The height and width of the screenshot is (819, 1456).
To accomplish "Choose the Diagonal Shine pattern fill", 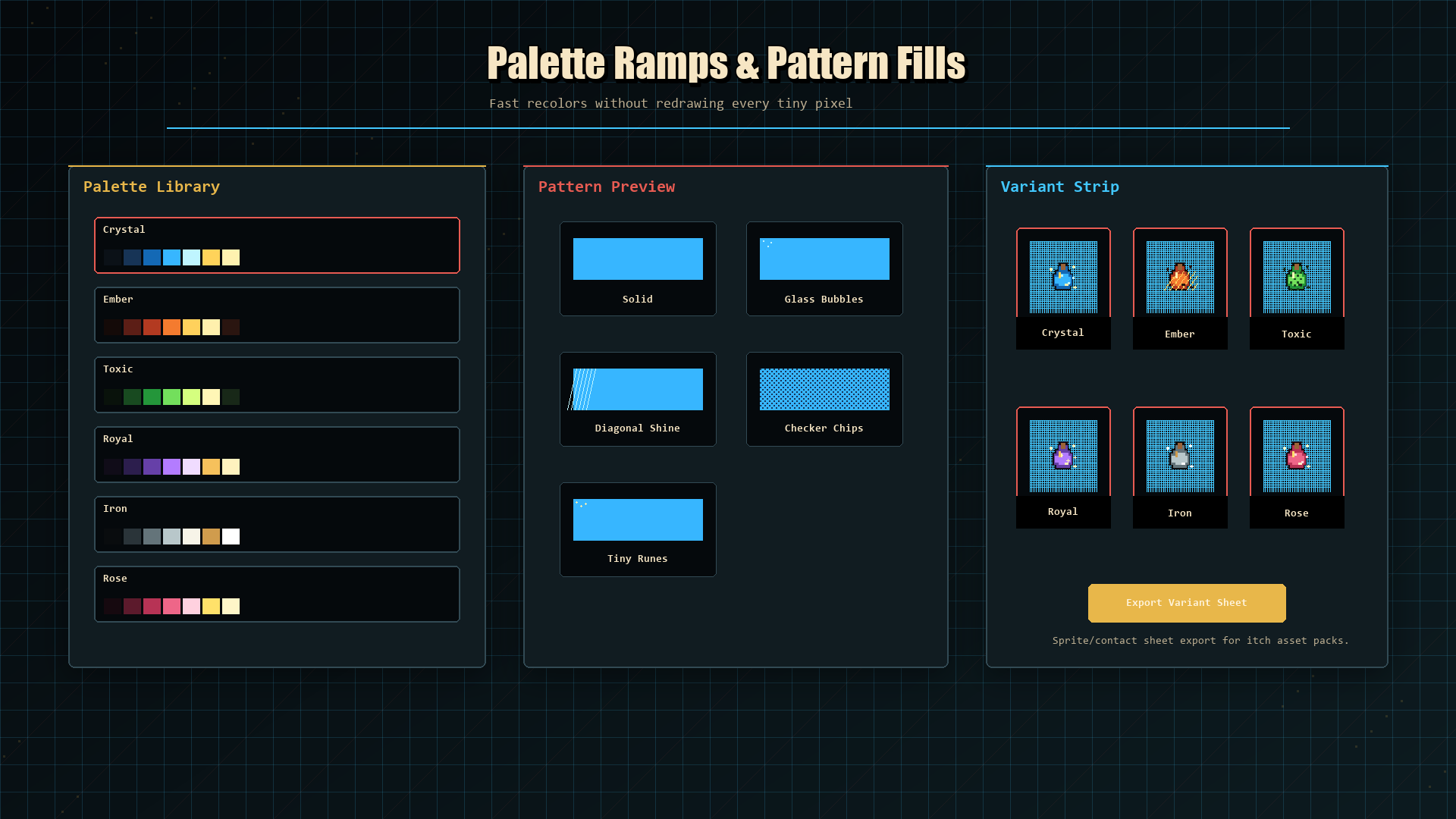I will [x=638, y=399].
